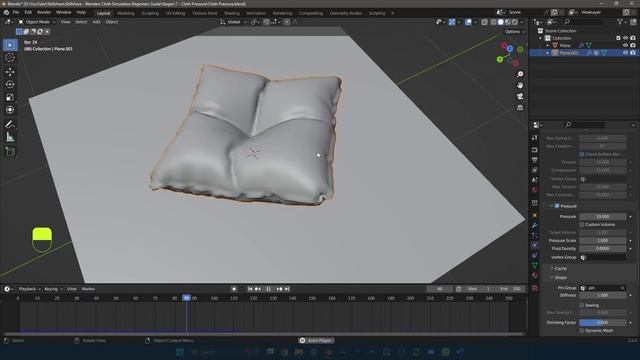Viewport: 640px width, 360px height.
Task: Enable the Sewing checkbox
Action: click(x=582, y=305)
